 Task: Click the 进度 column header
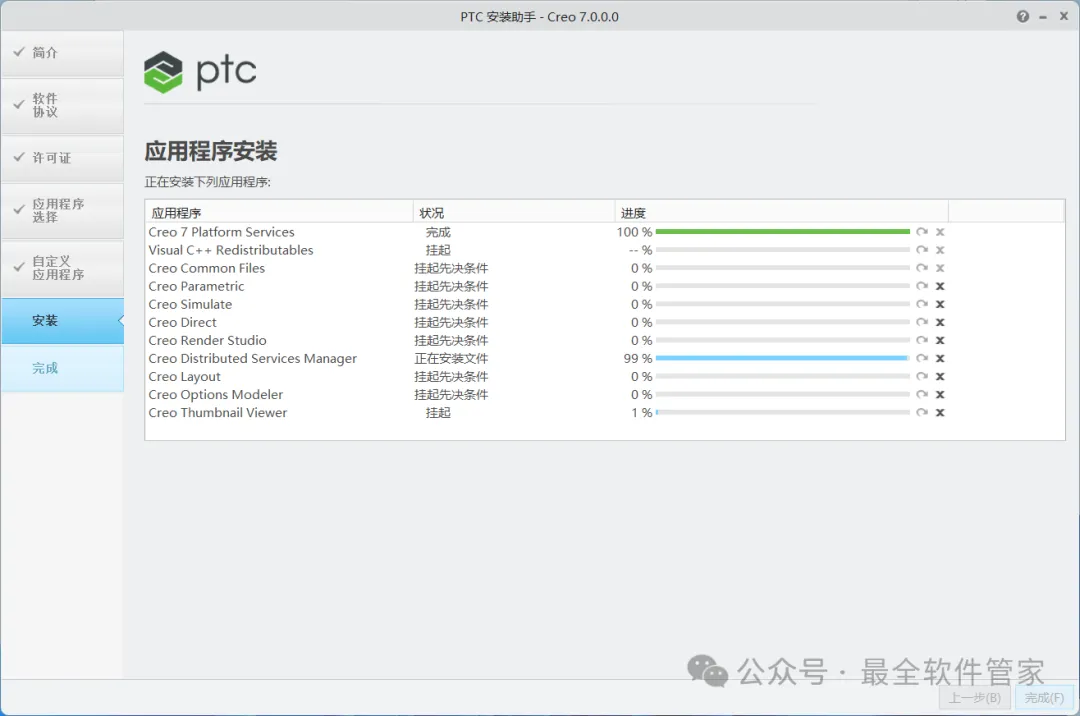(x=782, y=213)
